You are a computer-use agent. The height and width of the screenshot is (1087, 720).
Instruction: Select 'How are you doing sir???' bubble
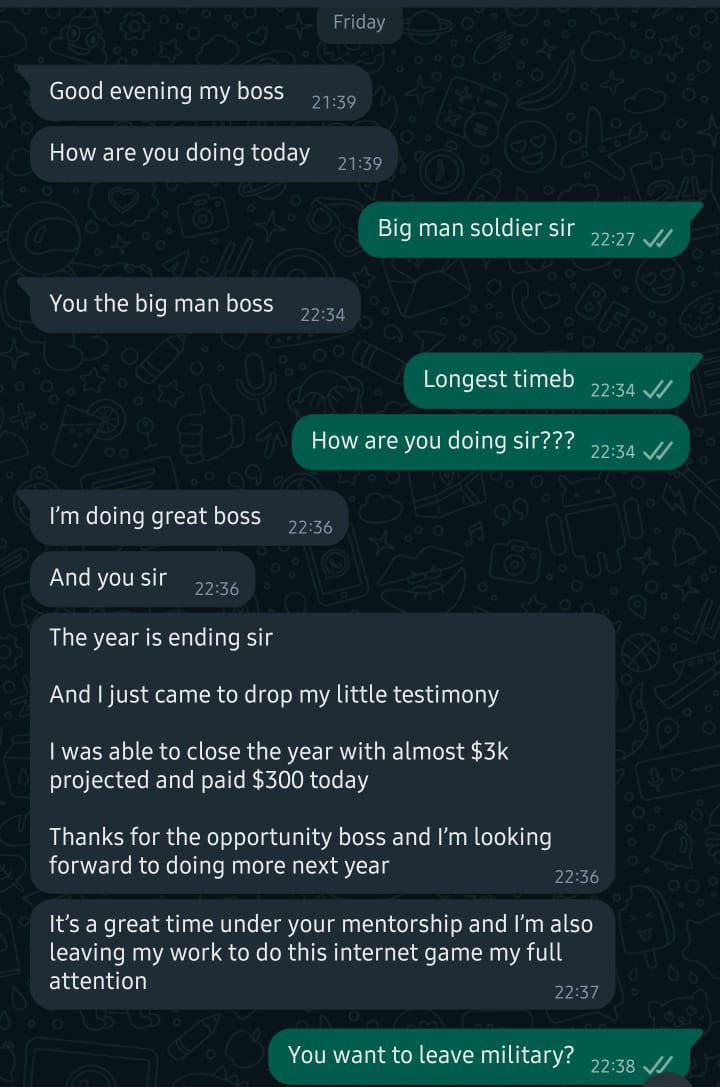coord(491,442)
